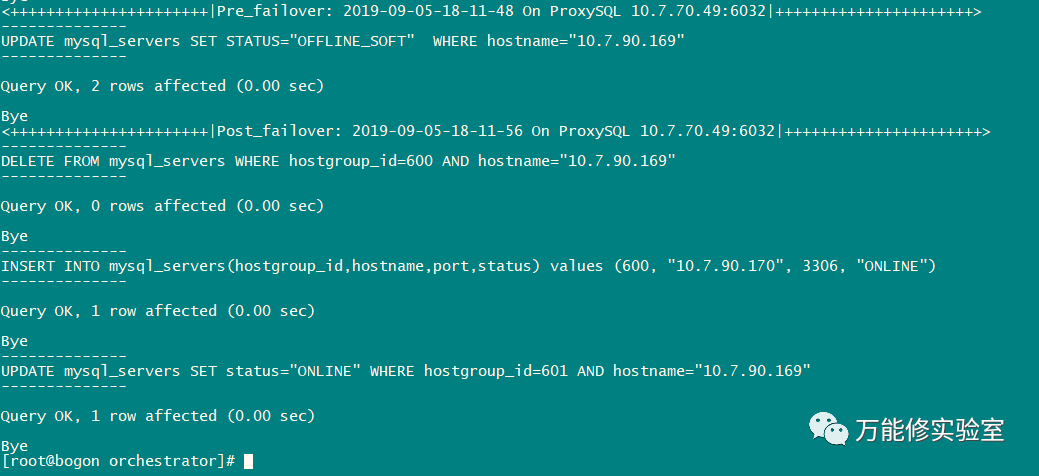1039x476 pixels.
Task: Click "Query OK, 2 rows affected" result line
Action: click(x=162, y=86)
